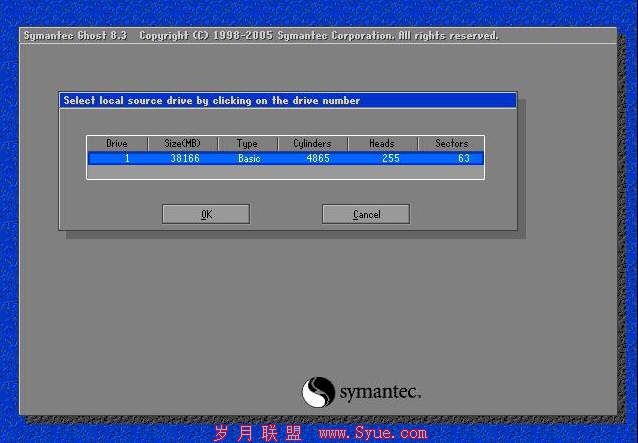This screenshot has width=638, height=443.
Task: Click the 63 sectors value
Action: pyautogui.click(x=464, y=158)
